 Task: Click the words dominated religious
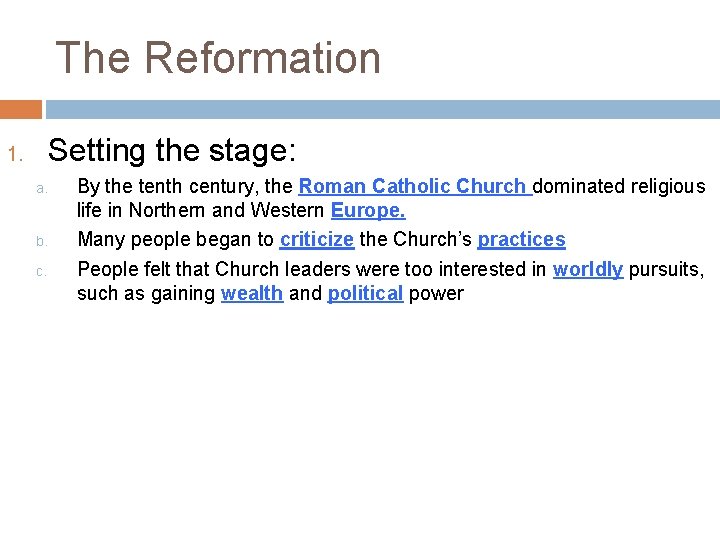[619, 187]
